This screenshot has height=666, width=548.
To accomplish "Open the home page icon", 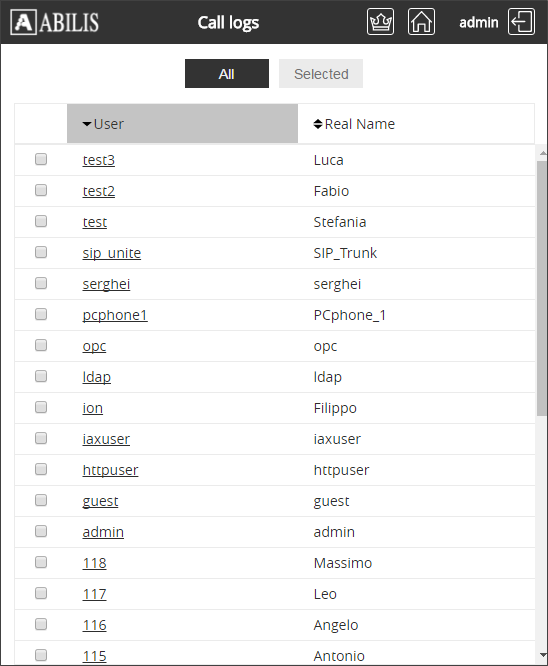I will pyautogui.click(x=421, y=22).
